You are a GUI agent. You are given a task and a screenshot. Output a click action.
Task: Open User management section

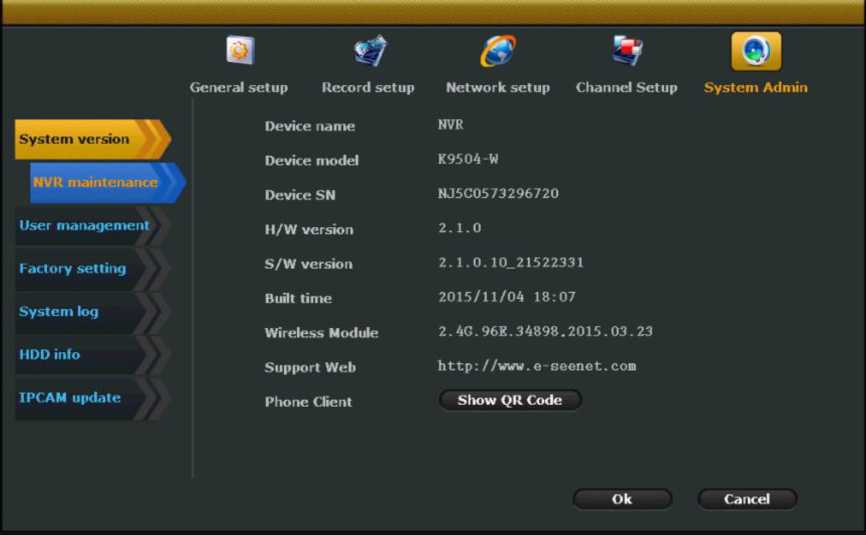84,225
